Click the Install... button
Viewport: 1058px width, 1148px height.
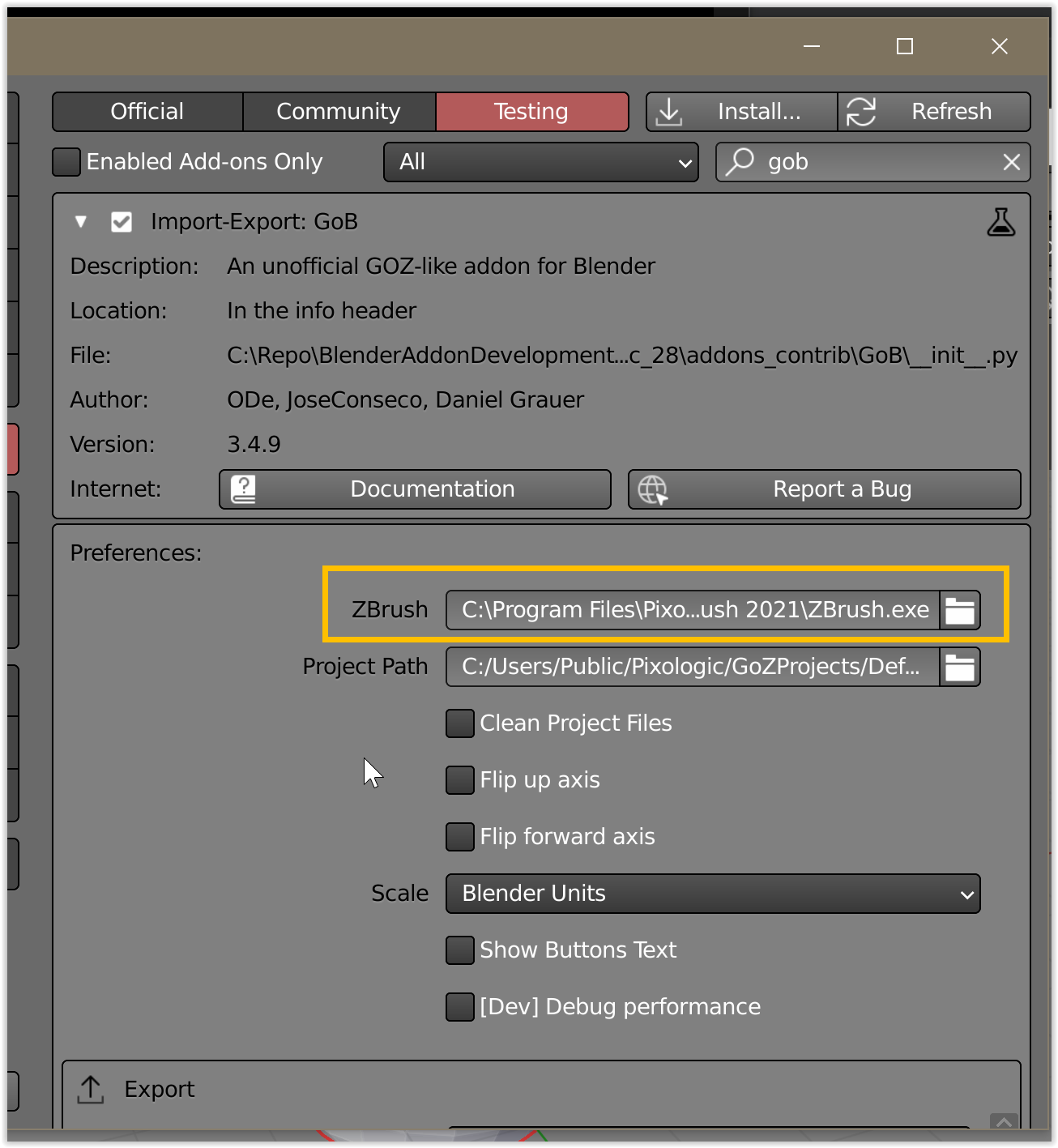point(741,112)
